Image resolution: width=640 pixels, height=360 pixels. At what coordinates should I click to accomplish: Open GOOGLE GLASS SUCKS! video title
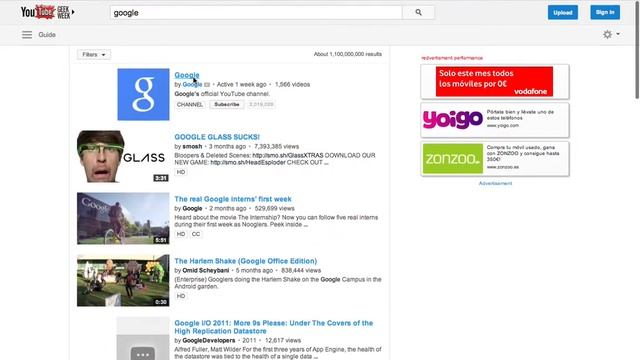coord(217,137)
